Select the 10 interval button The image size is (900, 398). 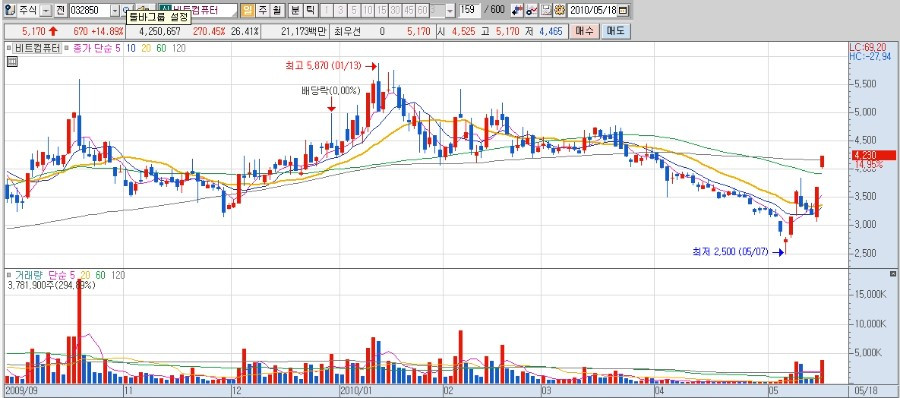pyautogui.click(x=367, y=10)
